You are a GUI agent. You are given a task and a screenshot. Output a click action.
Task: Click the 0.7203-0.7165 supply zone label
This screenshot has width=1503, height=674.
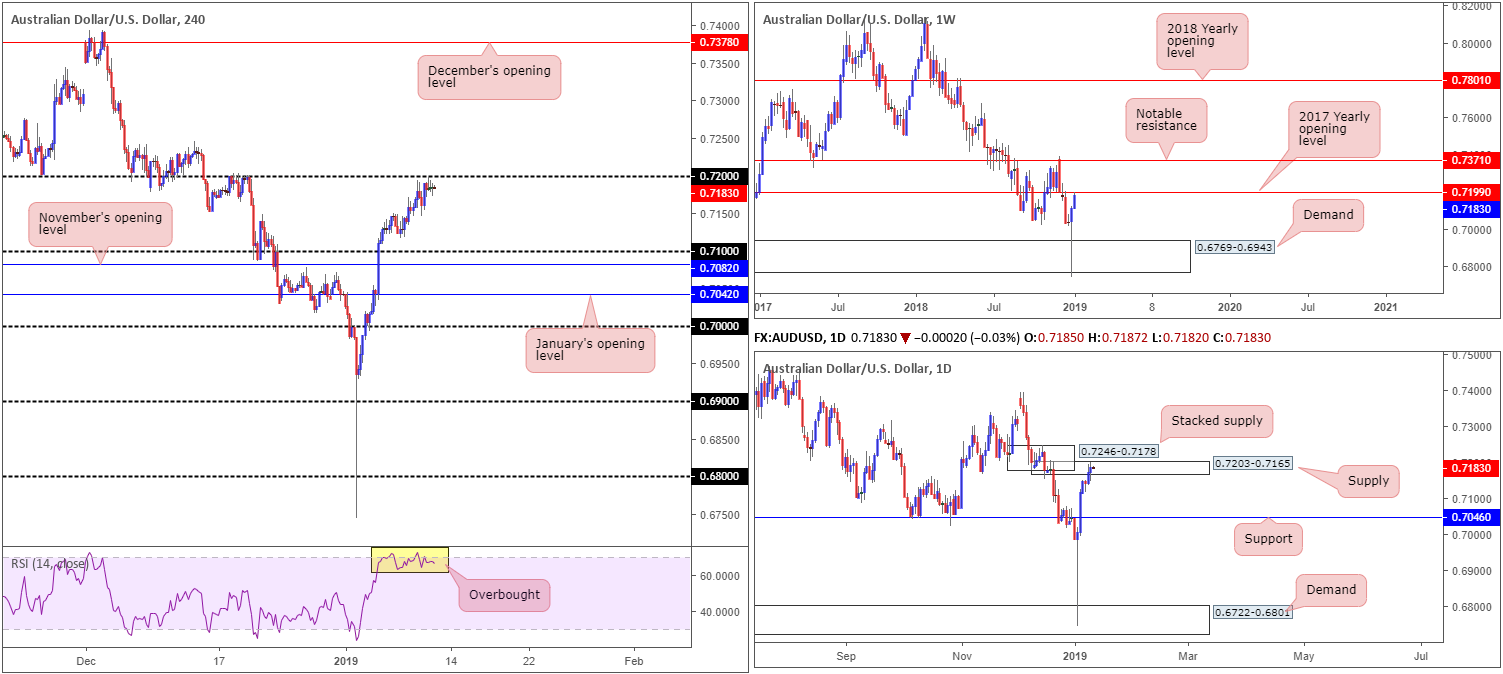pyautogui.click(x=1252, y=464)
